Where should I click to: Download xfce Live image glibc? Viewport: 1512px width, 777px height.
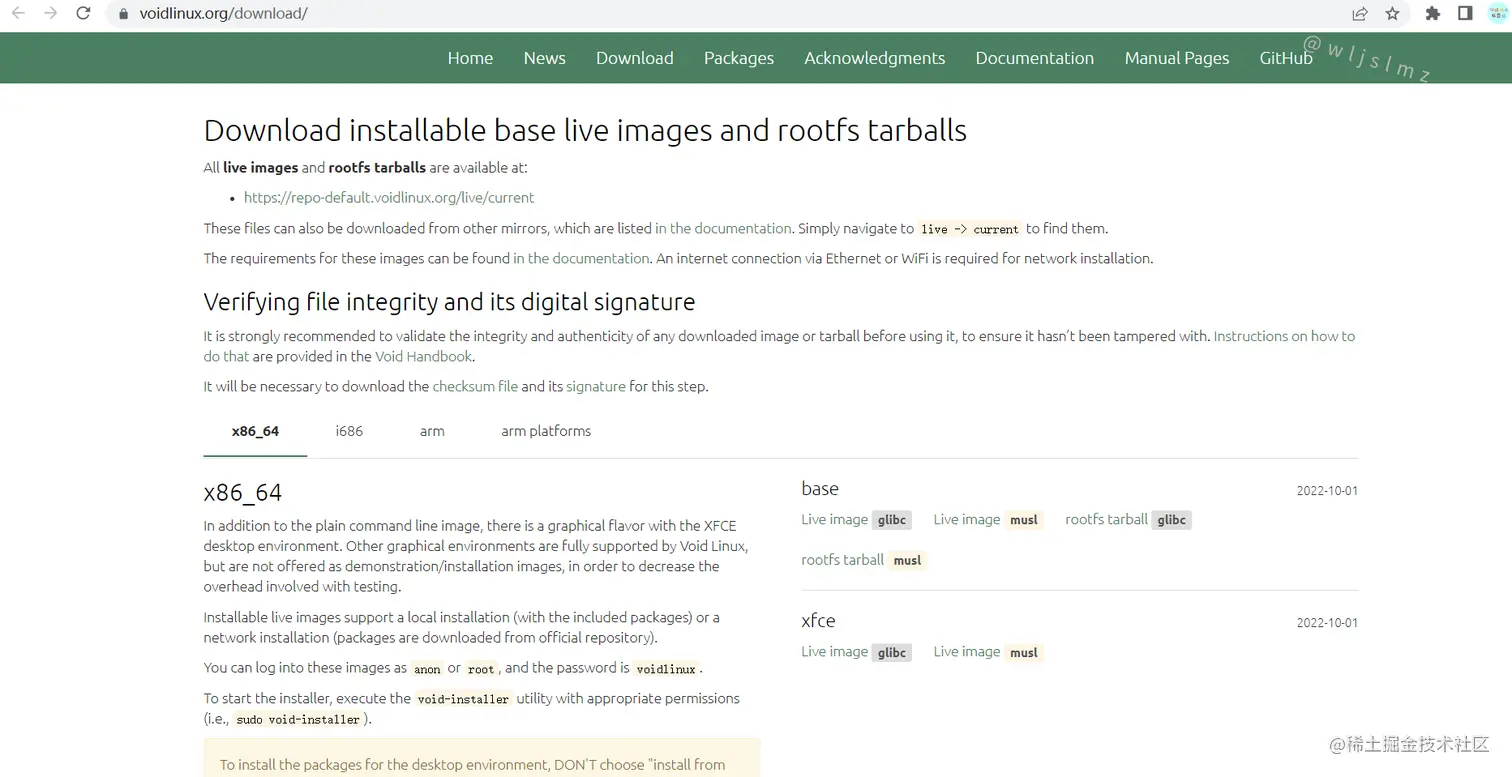click(856, 652)
